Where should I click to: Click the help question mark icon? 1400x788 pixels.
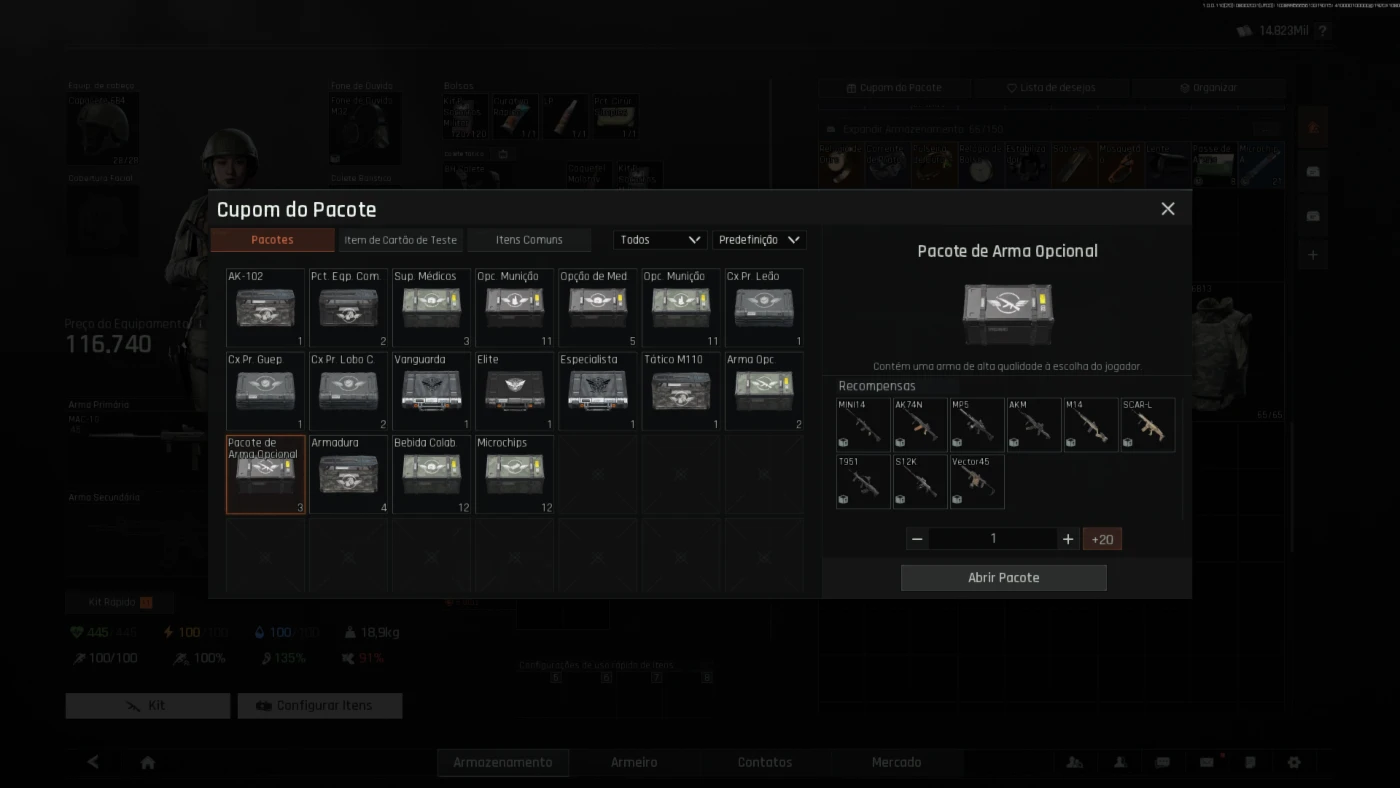click(x=1322, y=31)
